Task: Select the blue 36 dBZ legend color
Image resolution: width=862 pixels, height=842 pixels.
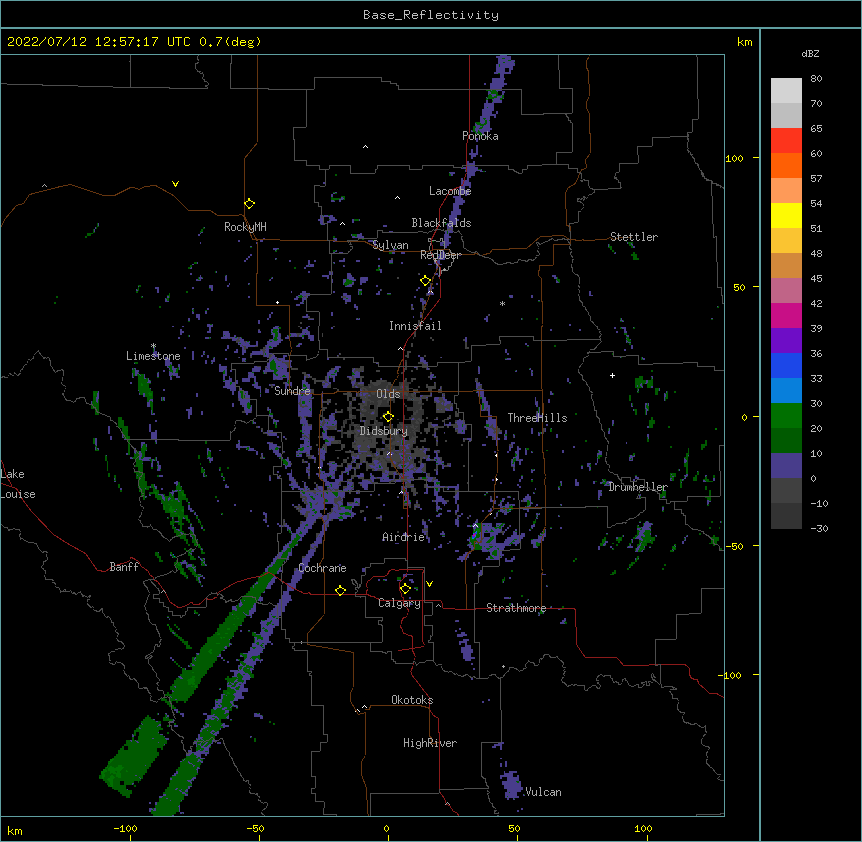Action: 786,365
